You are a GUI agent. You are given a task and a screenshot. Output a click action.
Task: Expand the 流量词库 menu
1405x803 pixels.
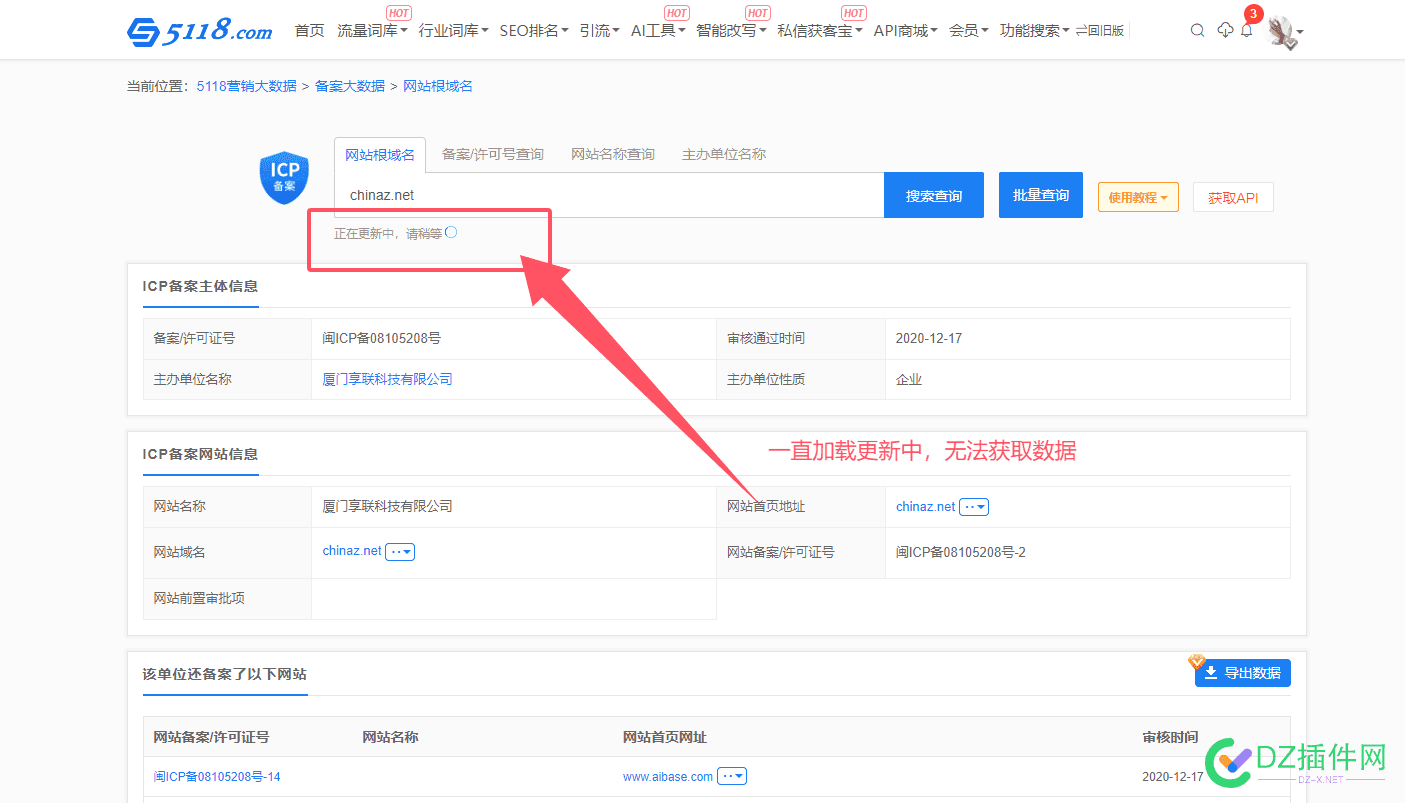[372, 31]
